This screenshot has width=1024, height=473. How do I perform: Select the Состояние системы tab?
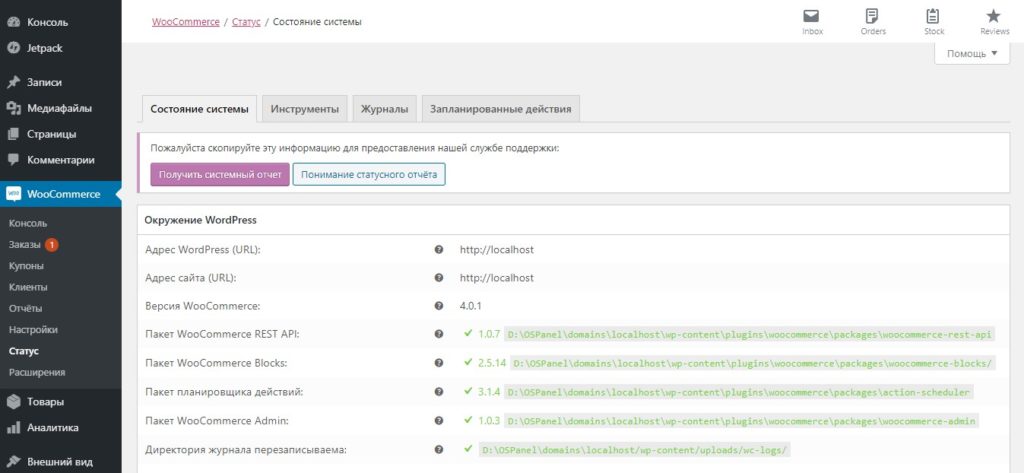point(199,109)
